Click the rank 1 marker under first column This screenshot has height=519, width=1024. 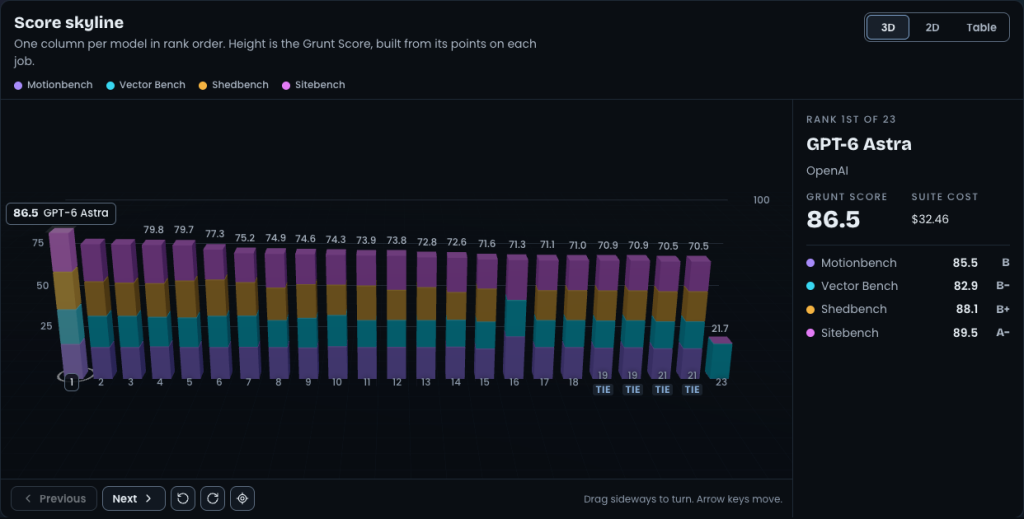tap(71, 382)
